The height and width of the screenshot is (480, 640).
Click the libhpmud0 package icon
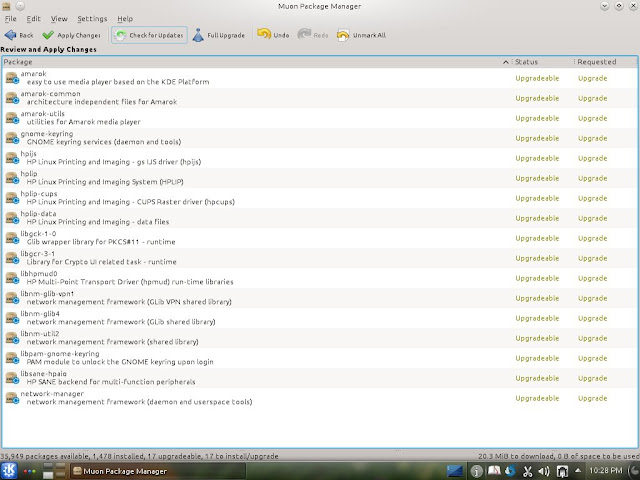pos(12,278)
